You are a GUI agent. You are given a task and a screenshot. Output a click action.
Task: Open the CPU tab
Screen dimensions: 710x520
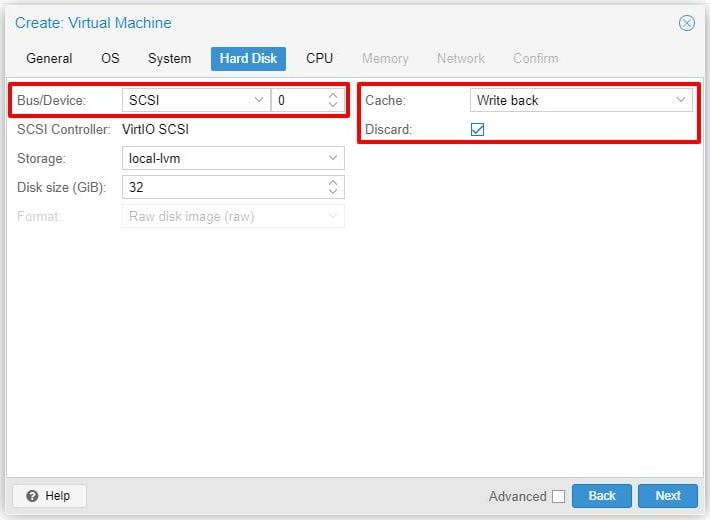tap(319, 58)
